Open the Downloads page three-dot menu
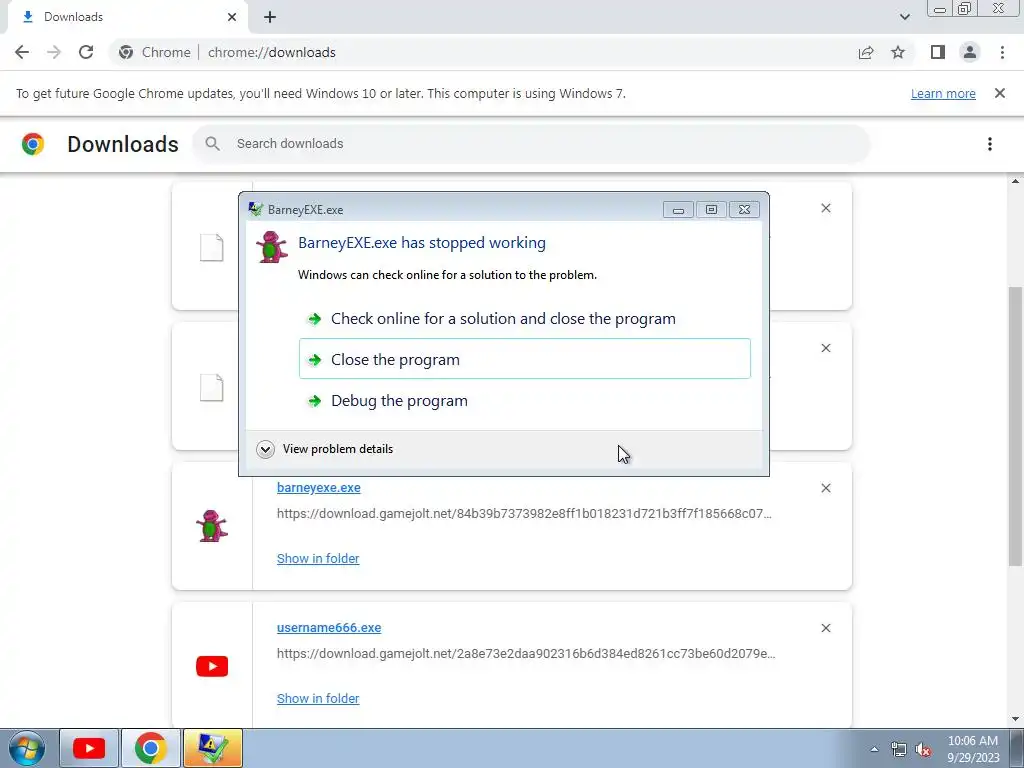This screenshot has width=1024, height=768. click(990, 144)
